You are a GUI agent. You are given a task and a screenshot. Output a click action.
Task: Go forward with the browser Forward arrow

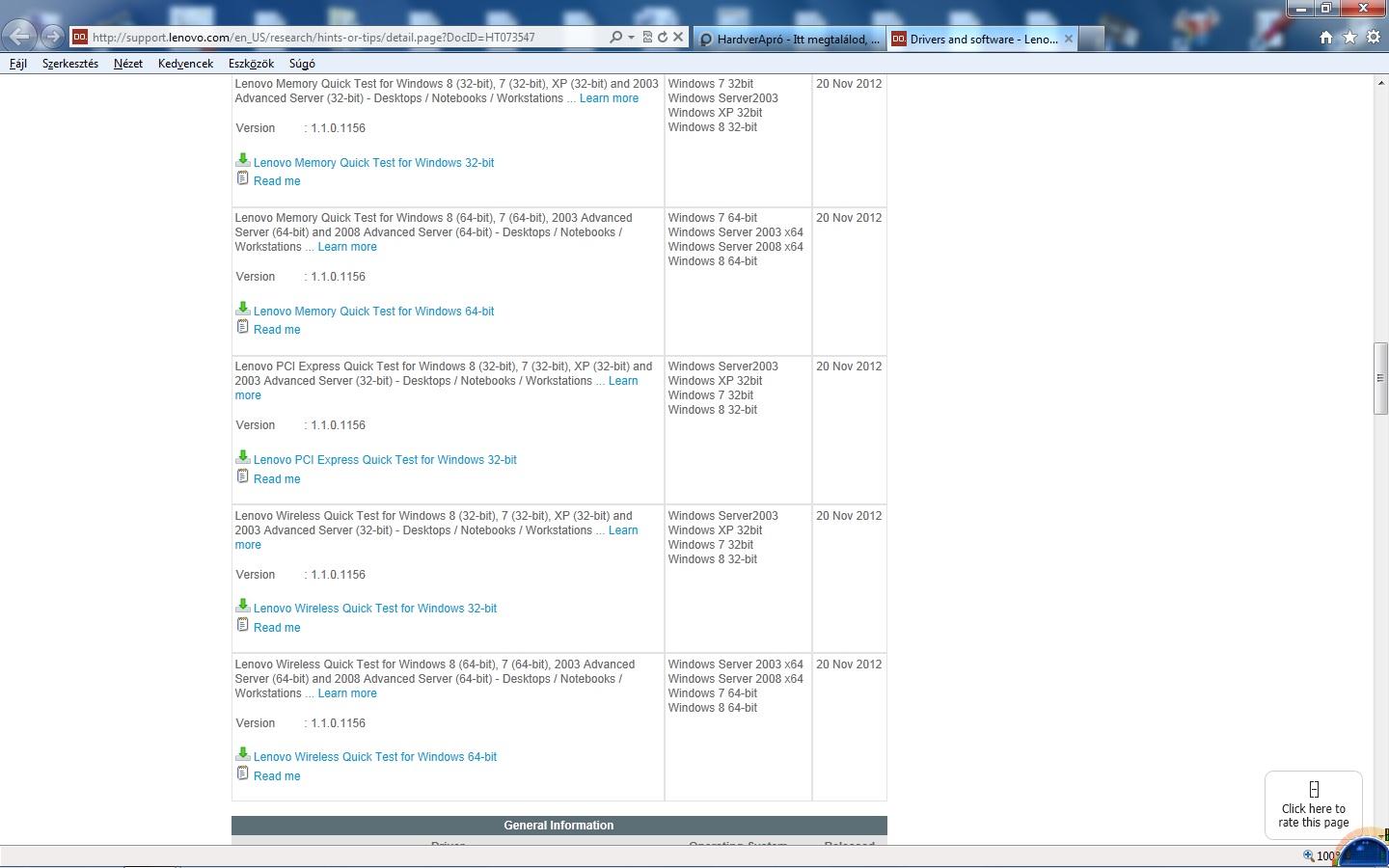click(52, 37)
